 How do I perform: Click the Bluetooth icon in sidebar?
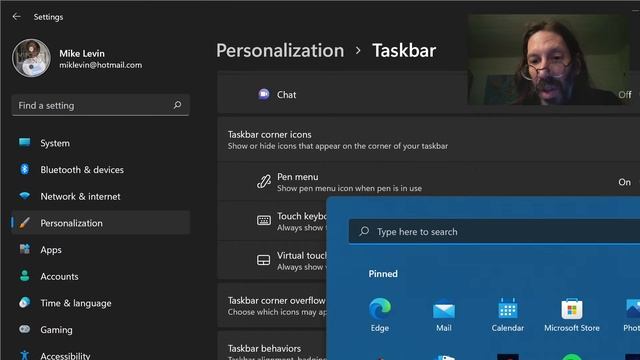click(x=24, y=169)
